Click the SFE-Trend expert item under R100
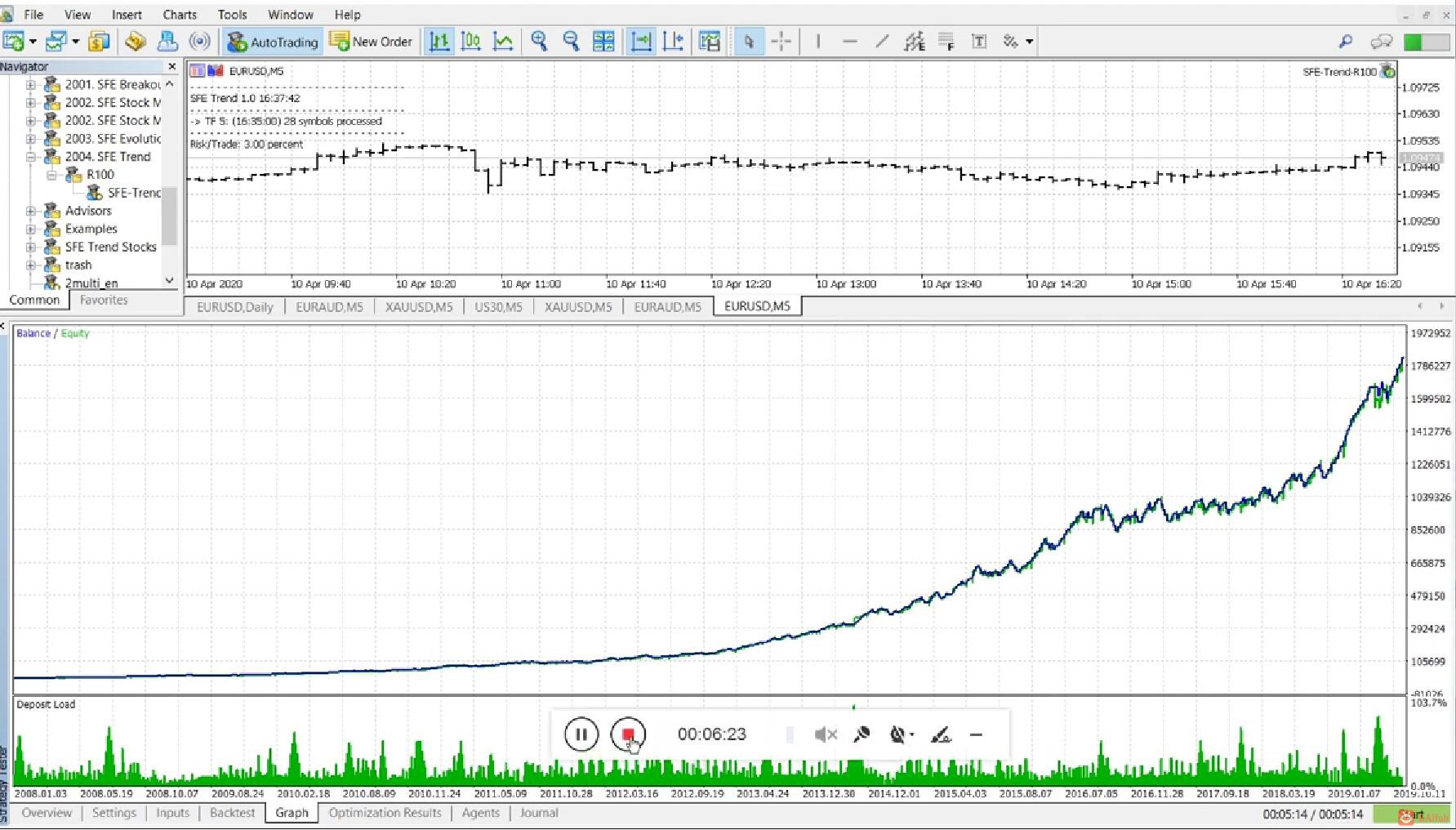The image size is (1456, 830). 126,193
